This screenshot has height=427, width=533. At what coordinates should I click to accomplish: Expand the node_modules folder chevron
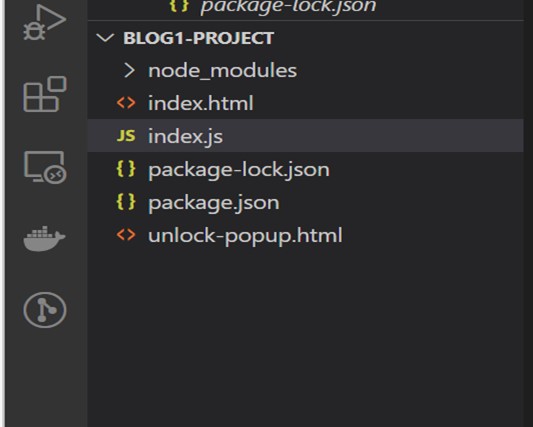coord(130,70)
